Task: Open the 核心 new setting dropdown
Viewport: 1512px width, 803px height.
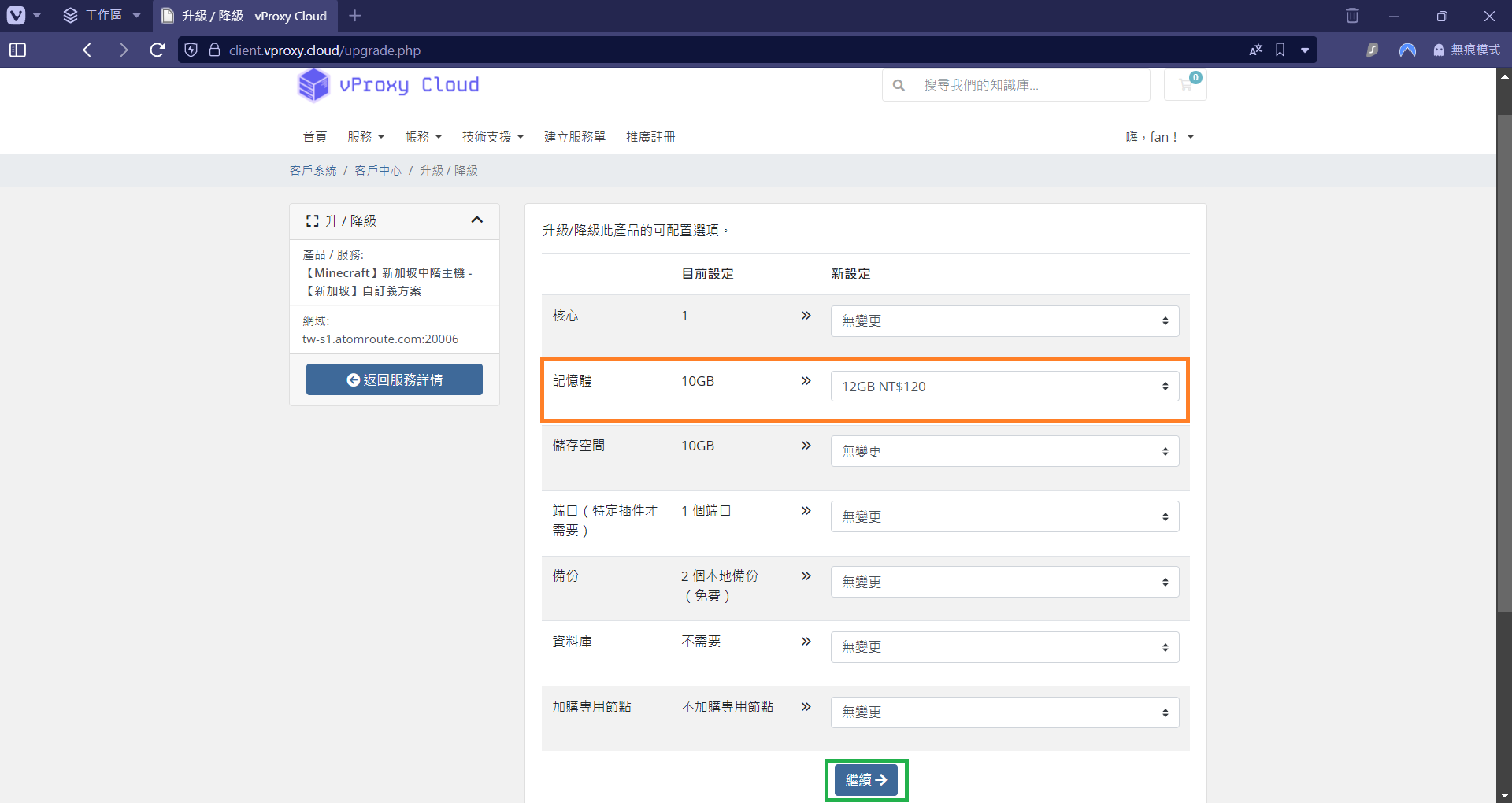Action: pos(1004,321)
